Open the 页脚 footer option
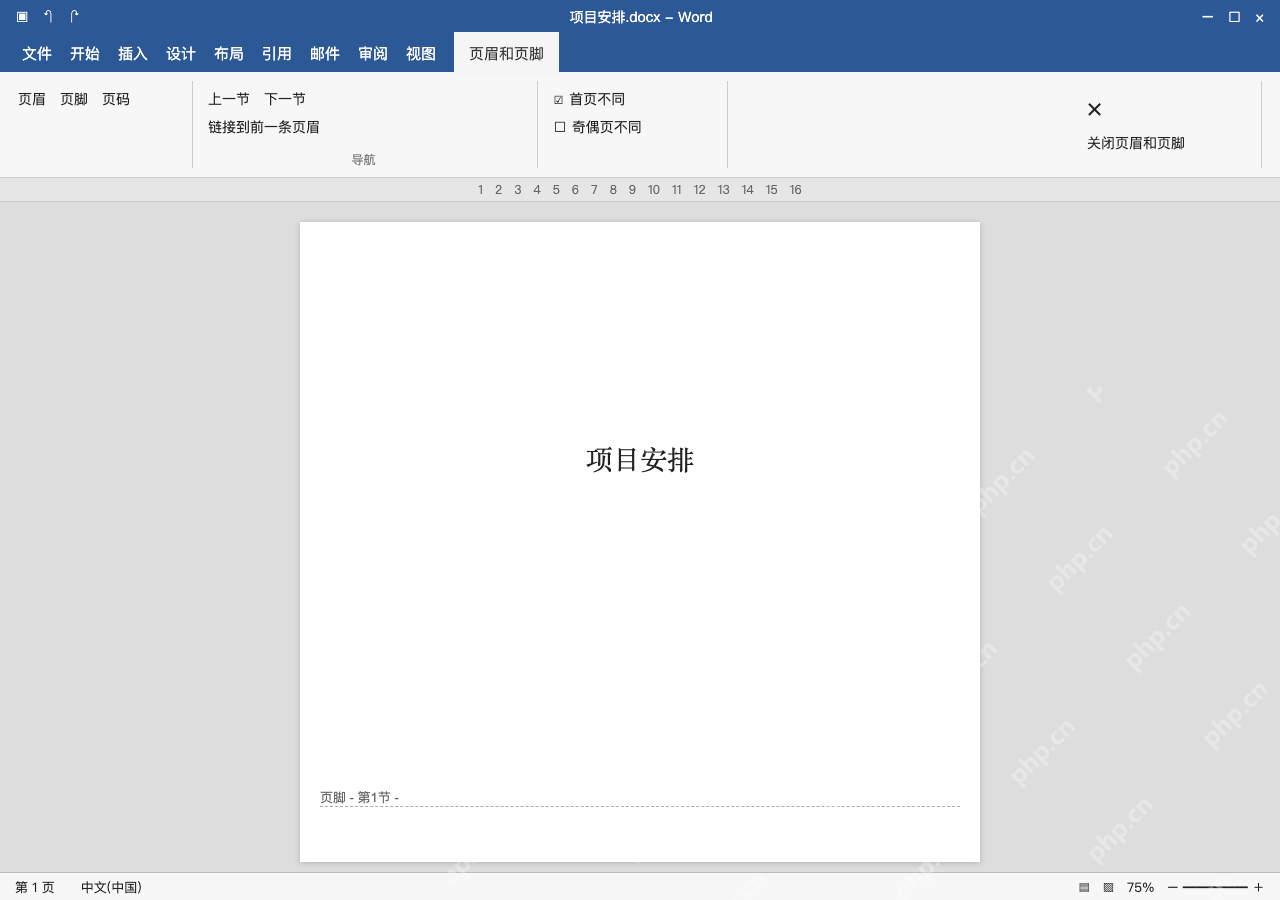 [74, 99]
